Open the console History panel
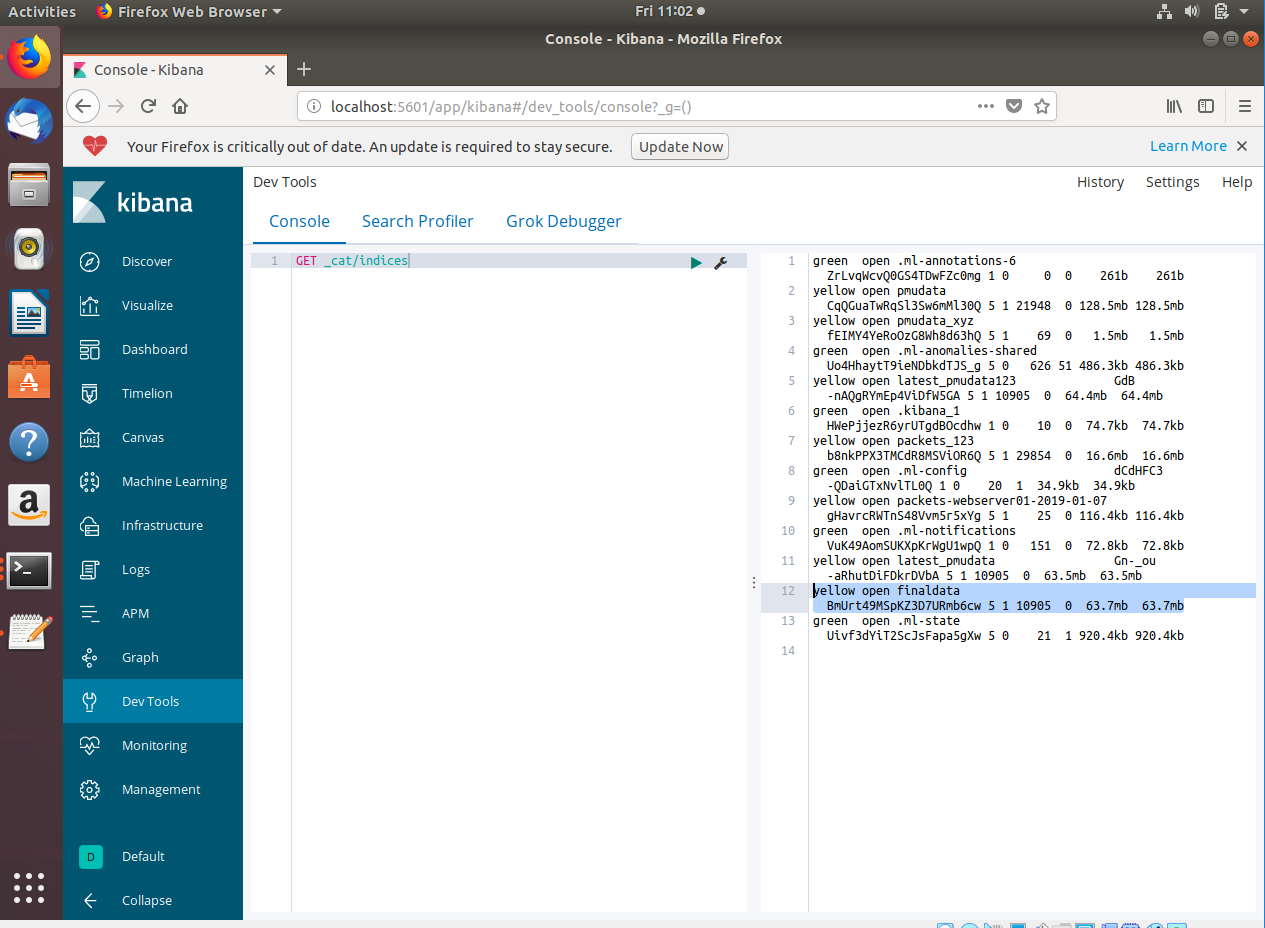The image size is (1265, 928). pyautogui.click(x=1100, y=182)
